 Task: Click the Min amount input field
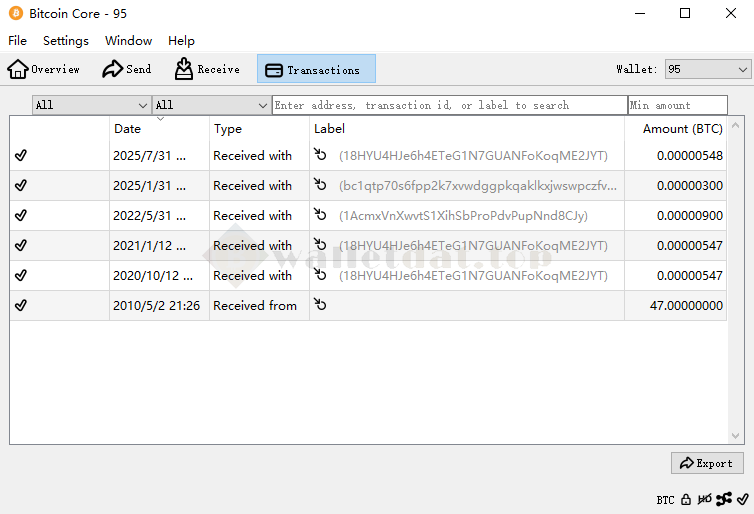tap(677, 105)
